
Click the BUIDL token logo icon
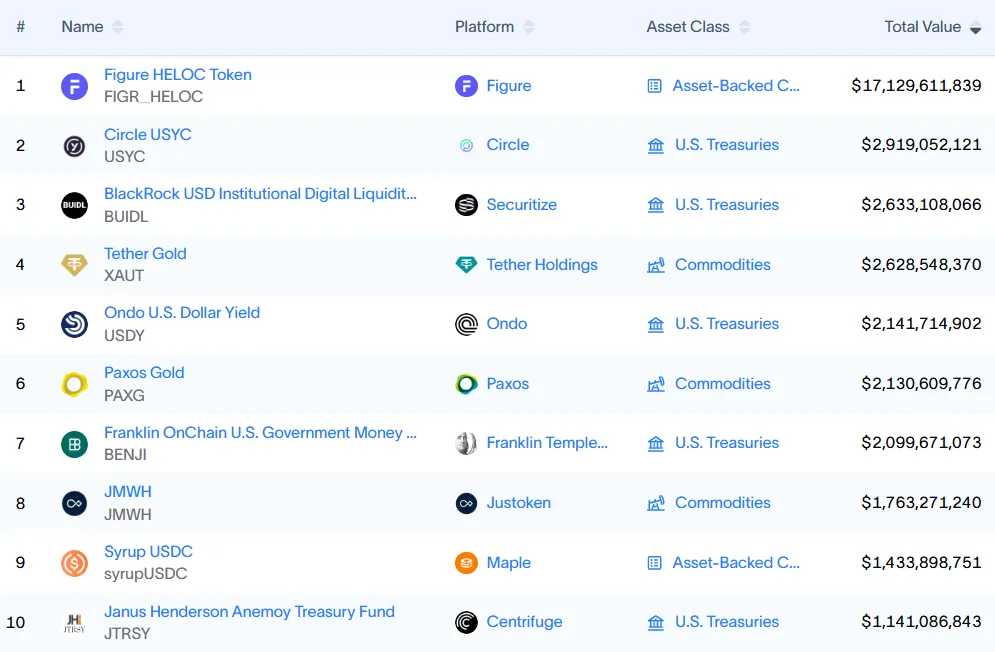pos(74,205)
